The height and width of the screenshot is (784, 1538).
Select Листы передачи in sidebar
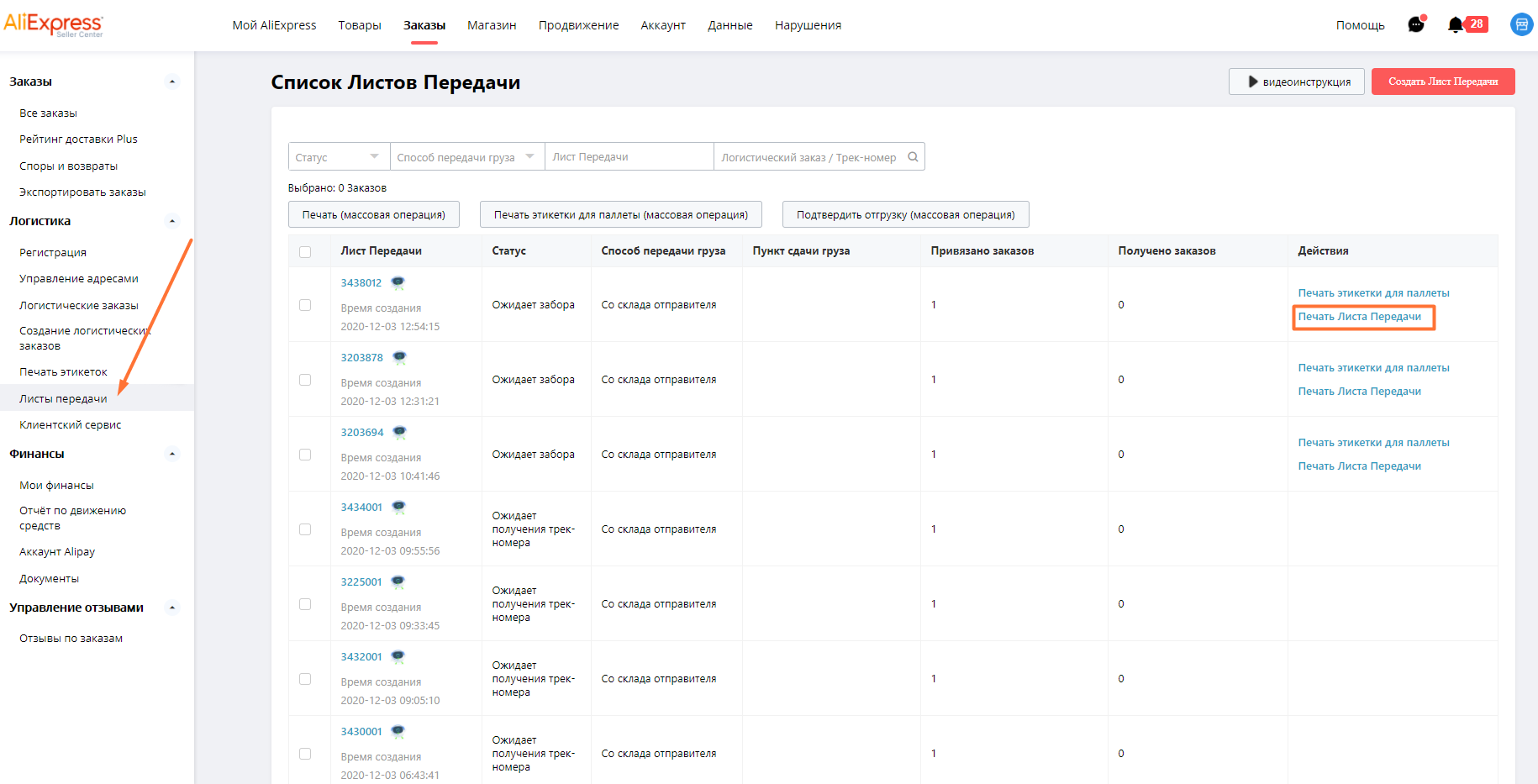[x=63, y=398]
